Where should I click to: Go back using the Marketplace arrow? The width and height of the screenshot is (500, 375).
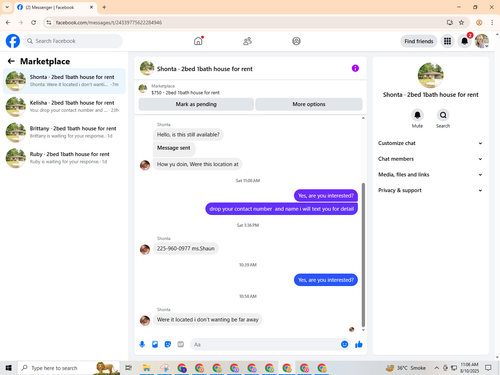(x=11, y=61)
